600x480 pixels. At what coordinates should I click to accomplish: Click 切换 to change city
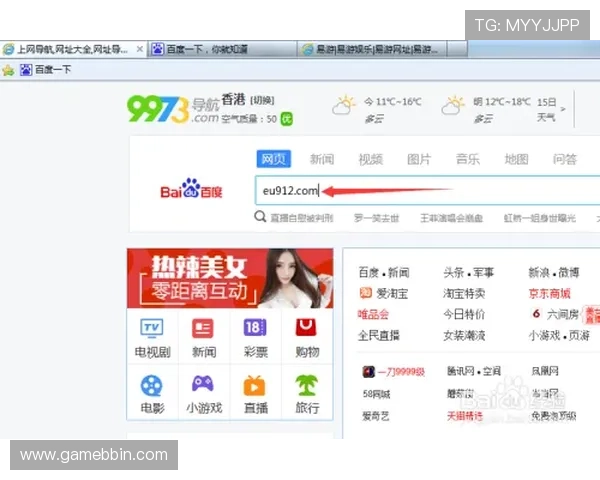pos(262,100)
